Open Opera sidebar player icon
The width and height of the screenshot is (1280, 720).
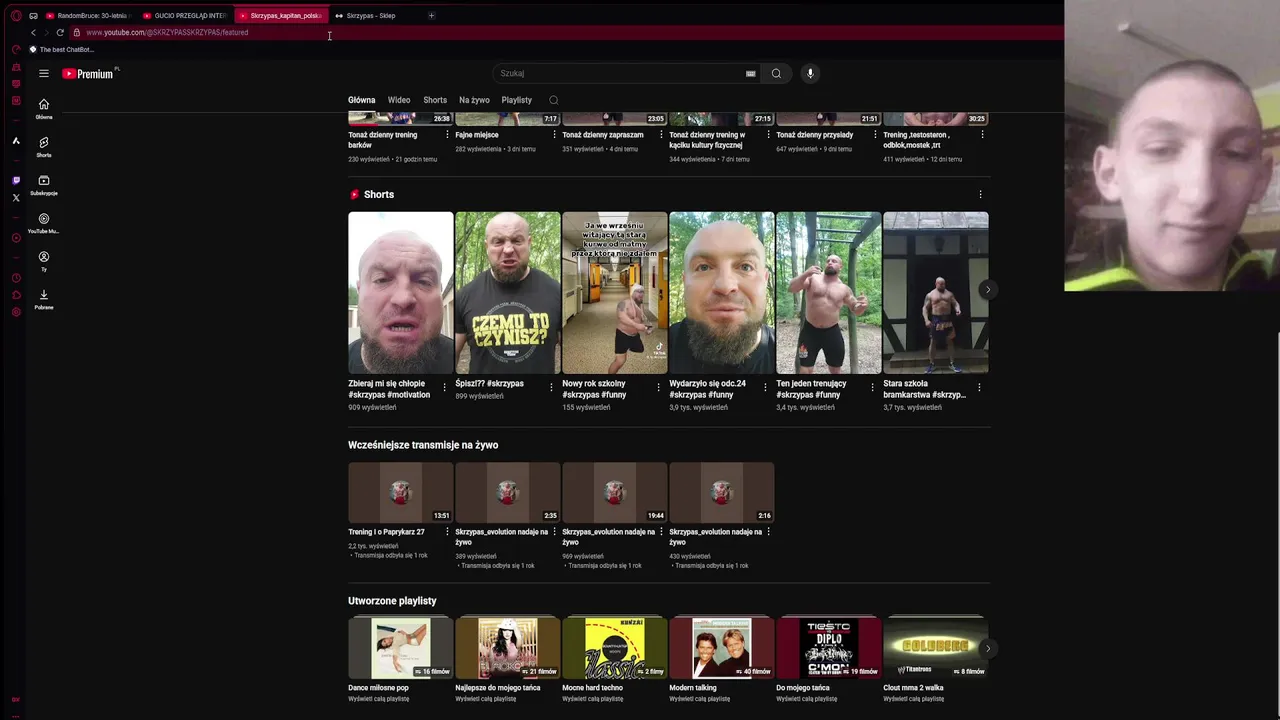(x=16, y=238)
